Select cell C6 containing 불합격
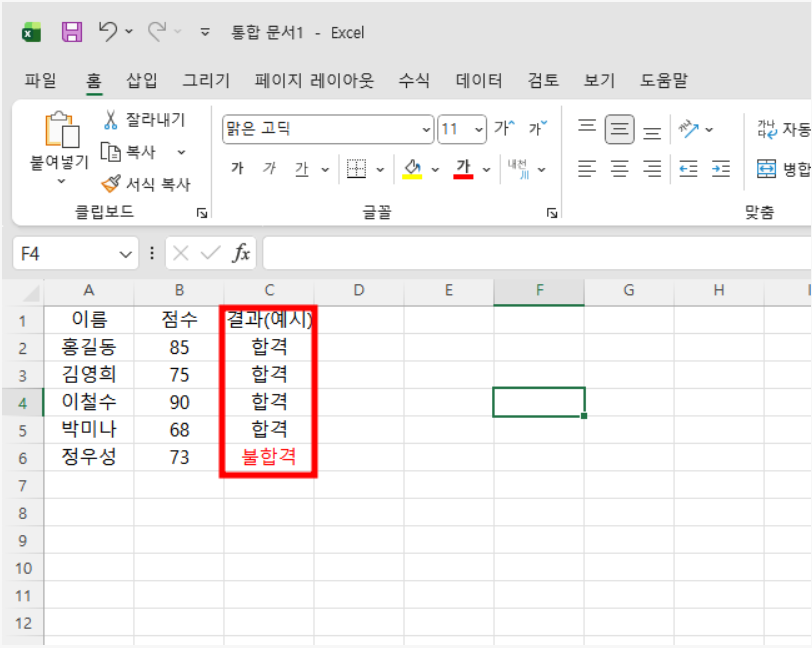 coord(269,458)
